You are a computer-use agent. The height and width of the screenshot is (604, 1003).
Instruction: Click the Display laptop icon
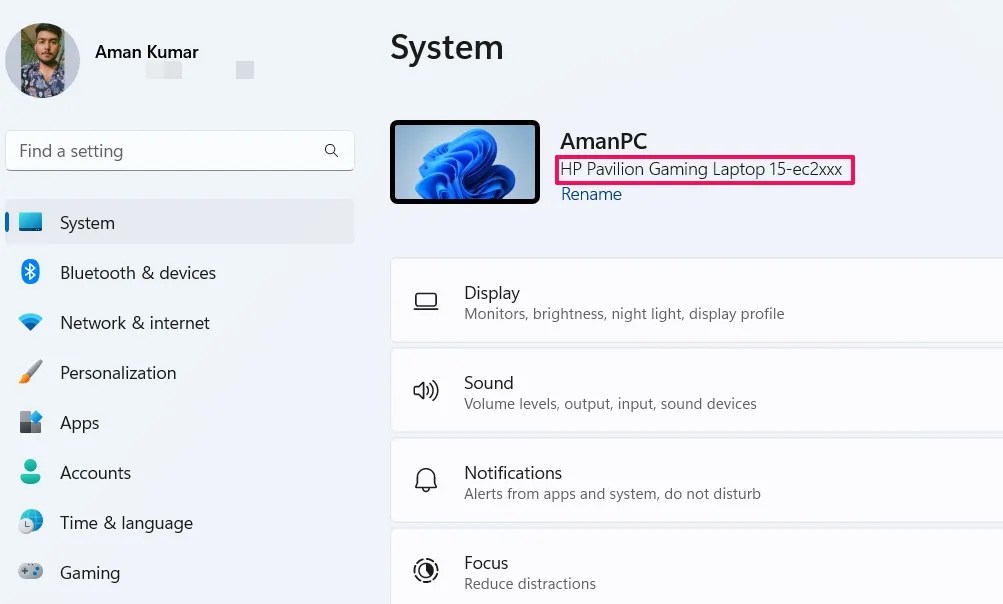425,301
